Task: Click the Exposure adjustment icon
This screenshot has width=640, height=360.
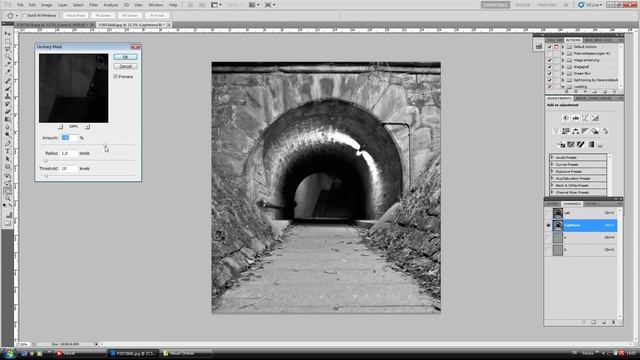Action: pos(596,118)
